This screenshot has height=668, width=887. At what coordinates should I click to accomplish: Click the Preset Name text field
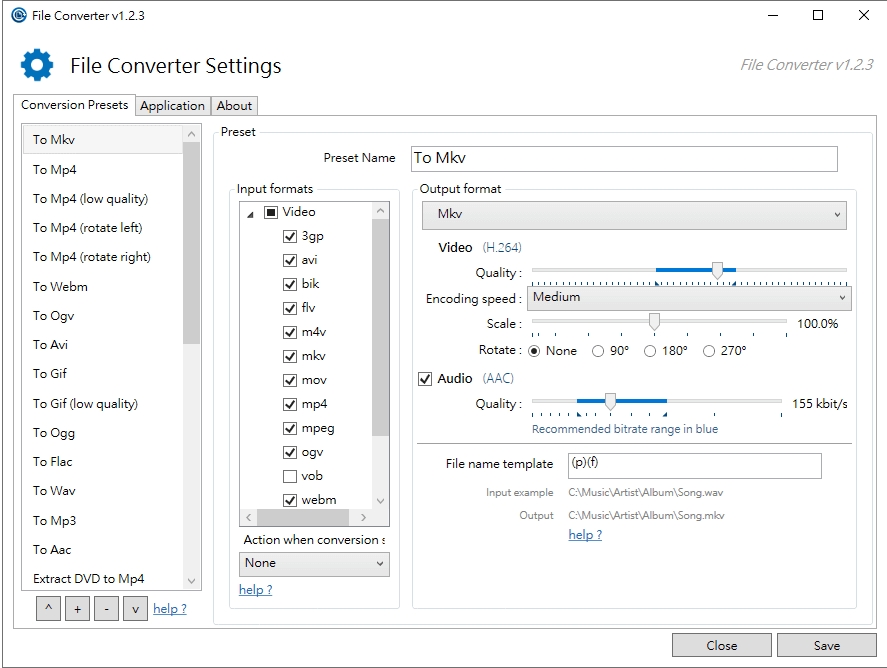[623, 158]
